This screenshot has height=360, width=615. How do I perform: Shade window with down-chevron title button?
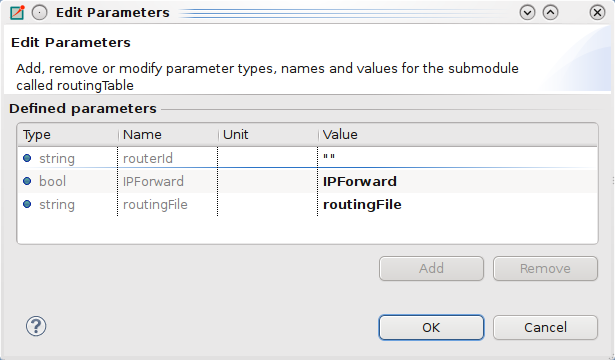[527, 13]
